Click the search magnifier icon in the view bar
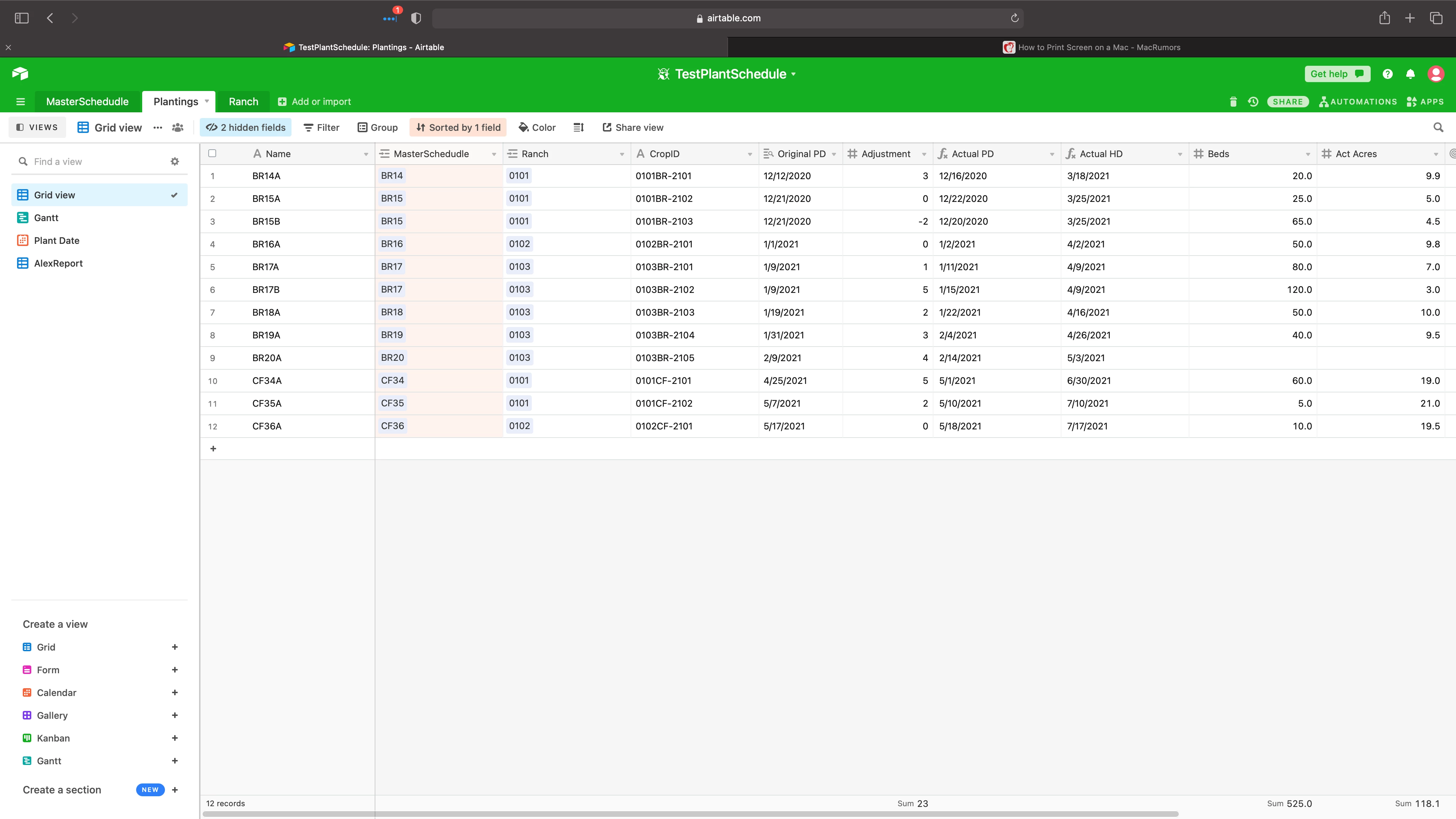This screenshot has width=1456, height=819. tap(1439, 128)
